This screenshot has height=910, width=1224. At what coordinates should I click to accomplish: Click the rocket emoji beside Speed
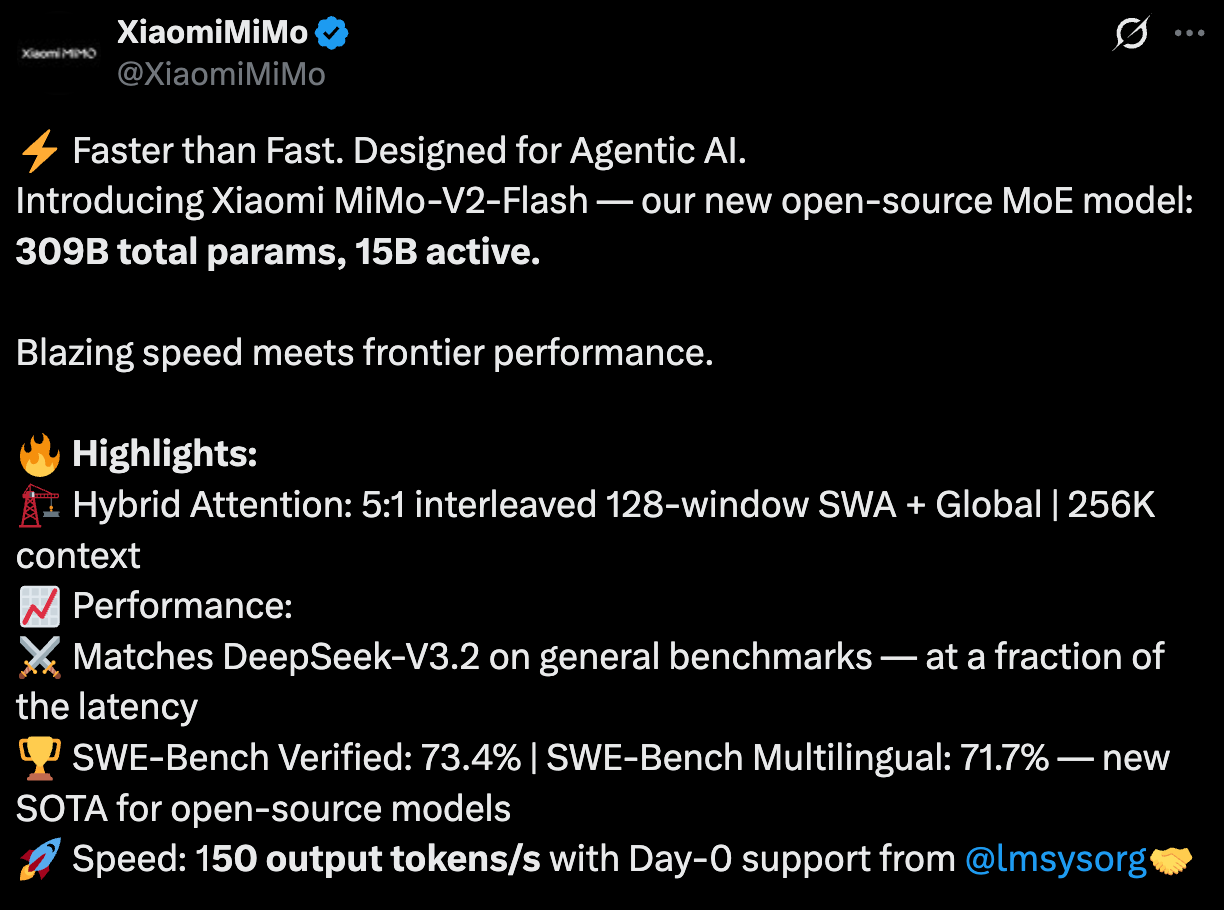(39, 860)
